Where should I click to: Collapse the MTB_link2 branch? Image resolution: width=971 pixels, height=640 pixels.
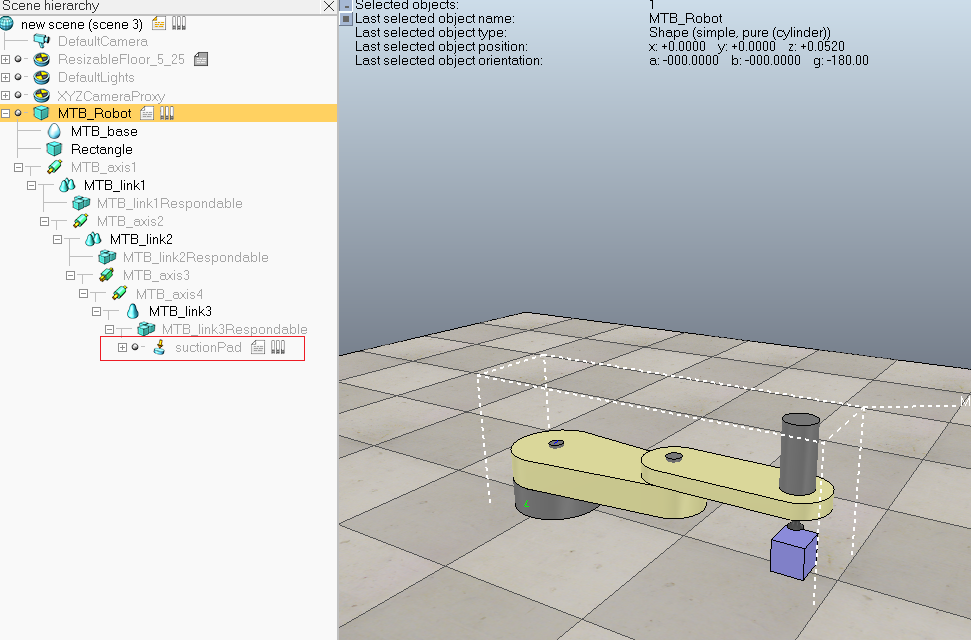click(x=58, y=239)
